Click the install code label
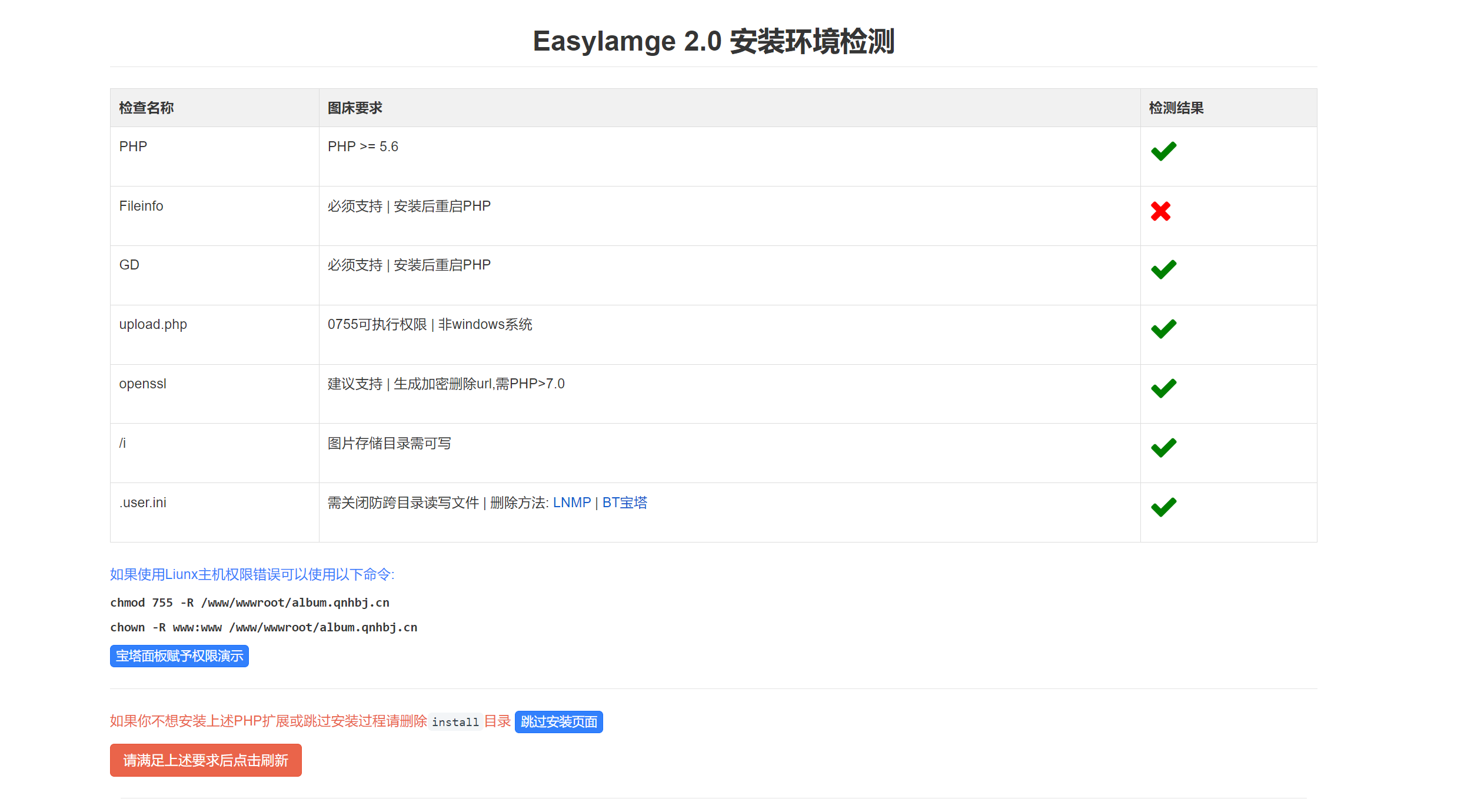 pyautogui.click(x=455, y=722)
